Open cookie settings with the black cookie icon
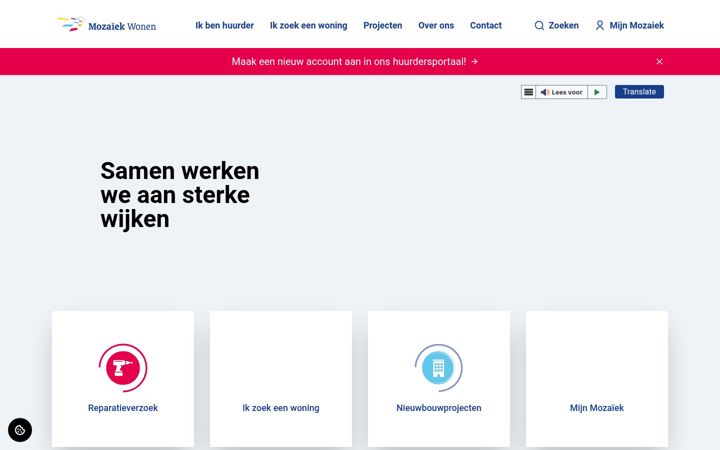 pos(20,430)
